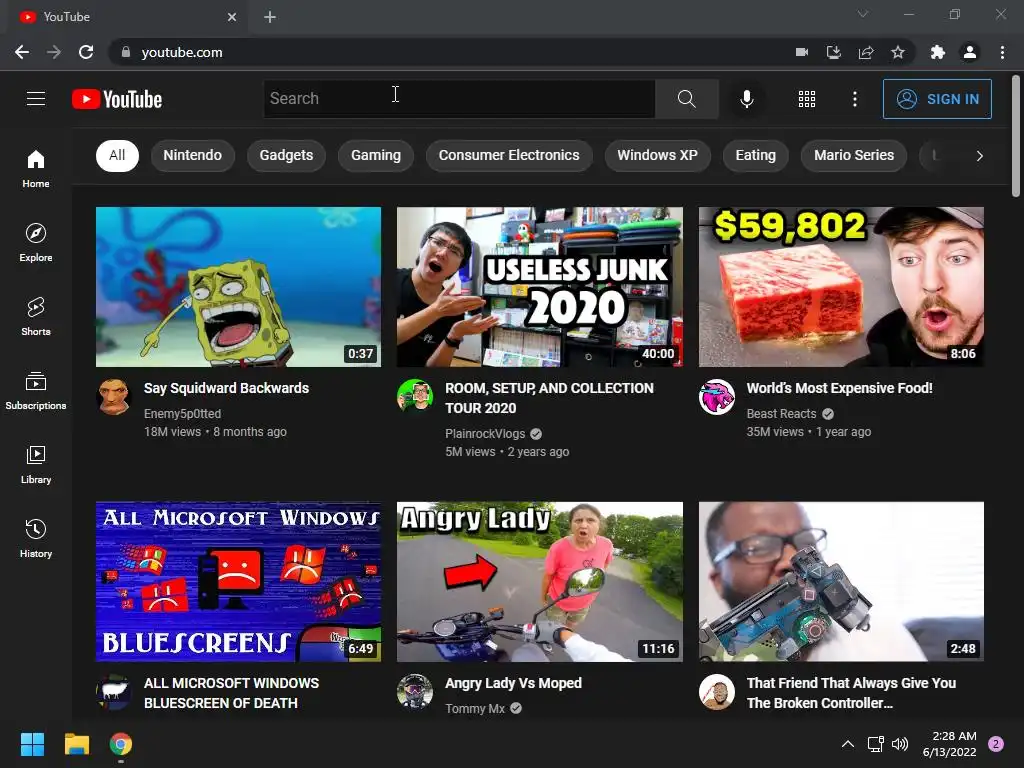Click the install app icon in address bar
The image size is (1024, 768).
[x=834, y=52]
